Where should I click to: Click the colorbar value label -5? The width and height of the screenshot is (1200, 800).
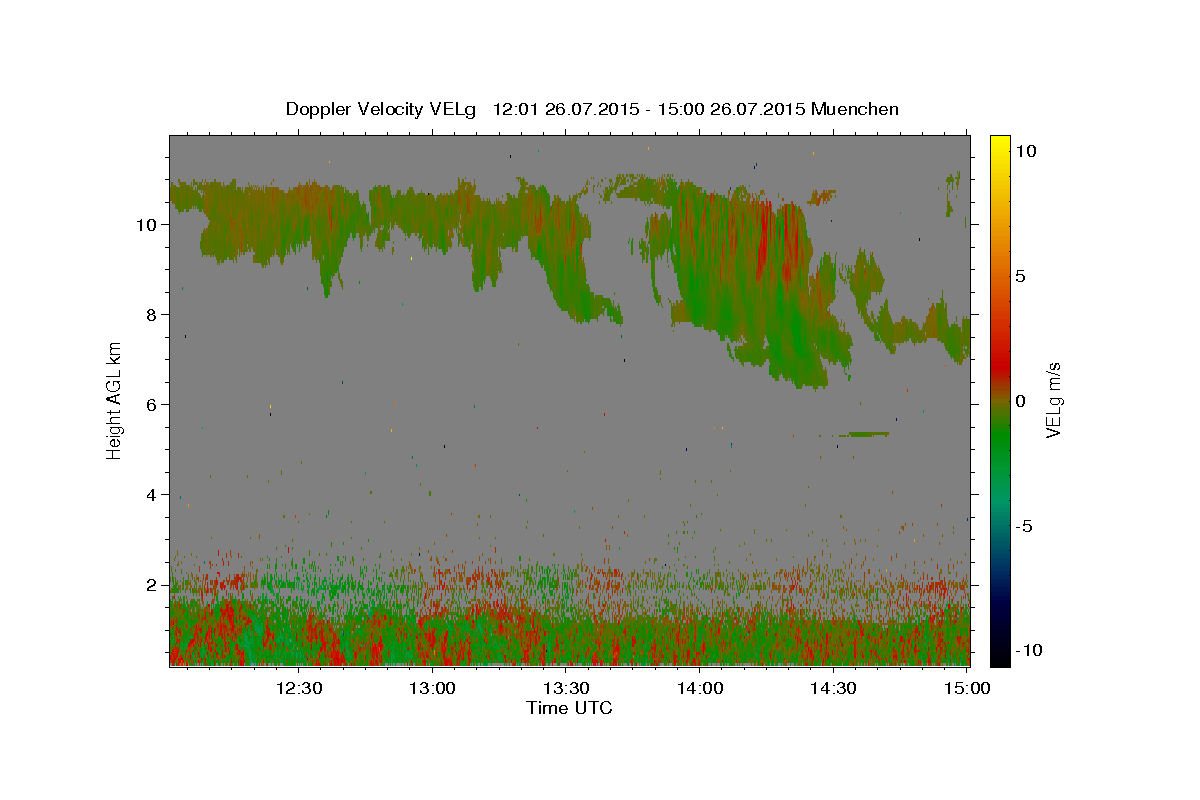click(1024, 526)
